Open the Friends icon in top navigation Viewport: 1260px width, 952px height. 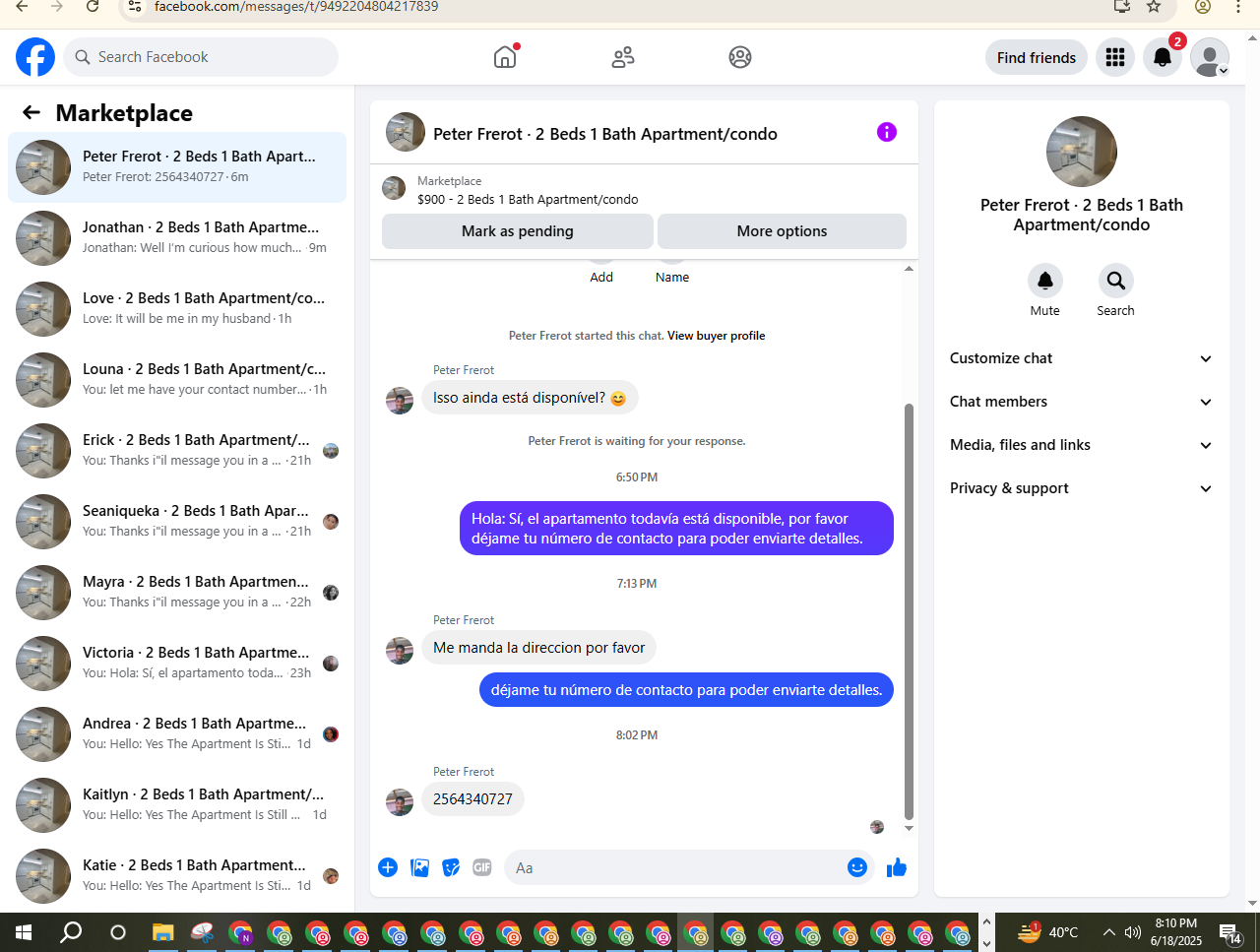623,57
